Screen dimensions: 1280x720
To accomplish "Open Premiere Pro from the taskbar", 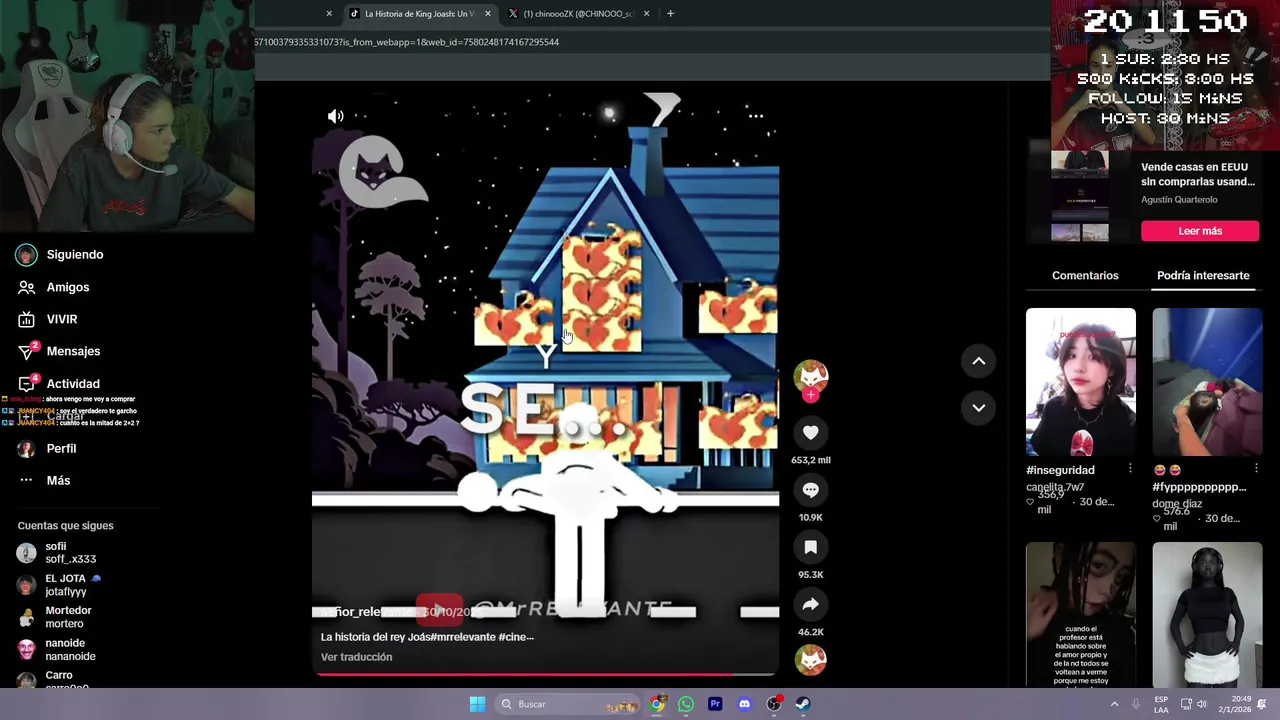I will (715, 704).
